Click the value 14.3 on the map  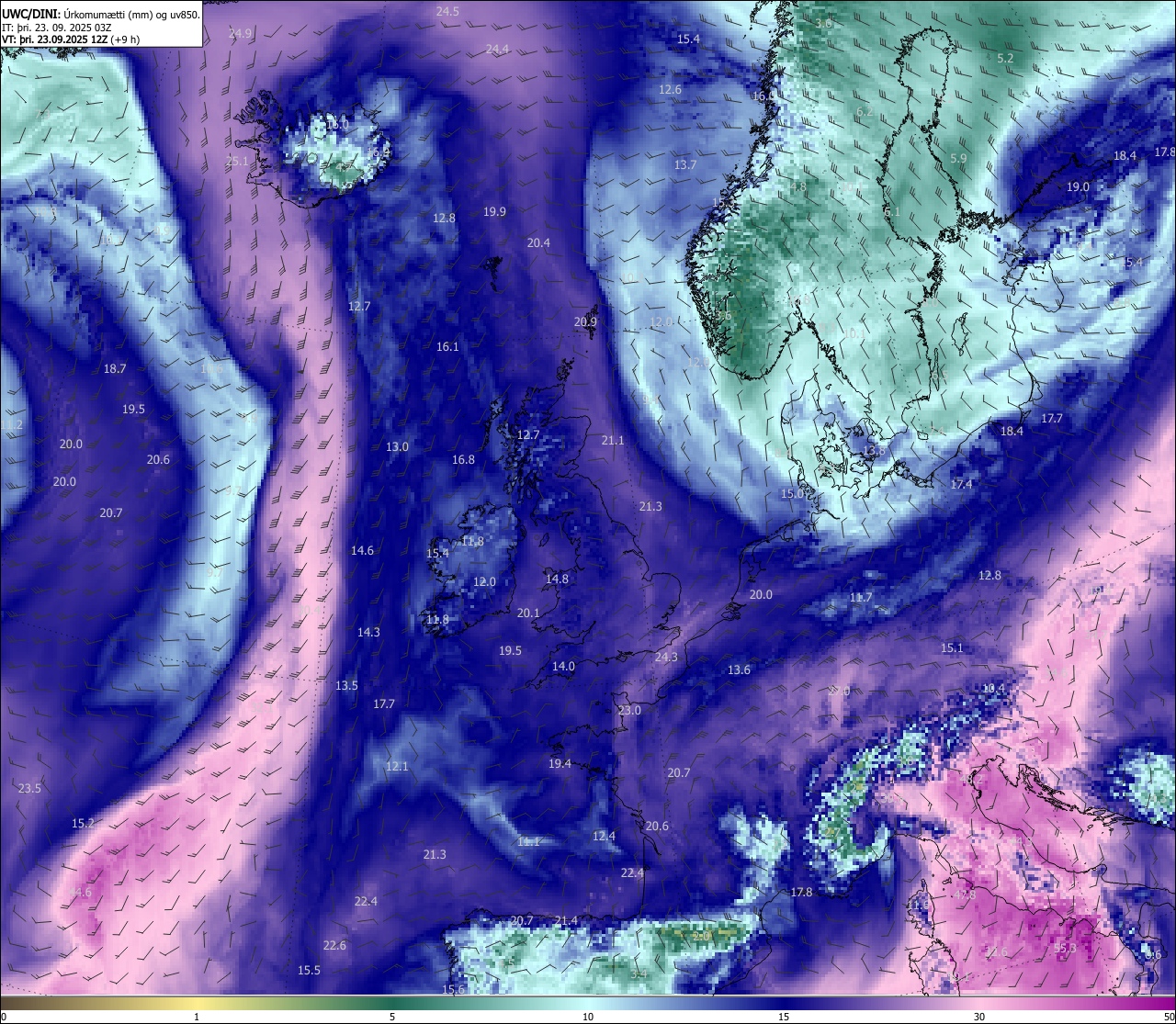368,632
